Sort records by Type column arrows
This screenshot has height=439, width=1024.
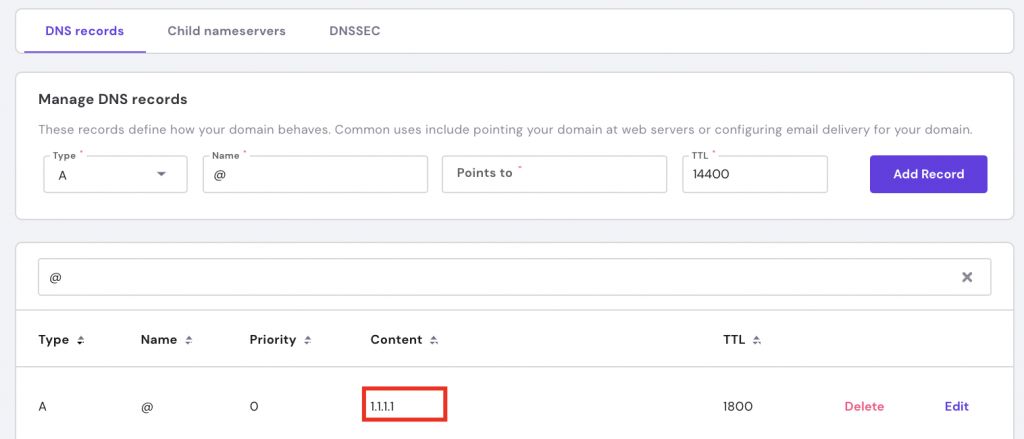click(80, 340)
